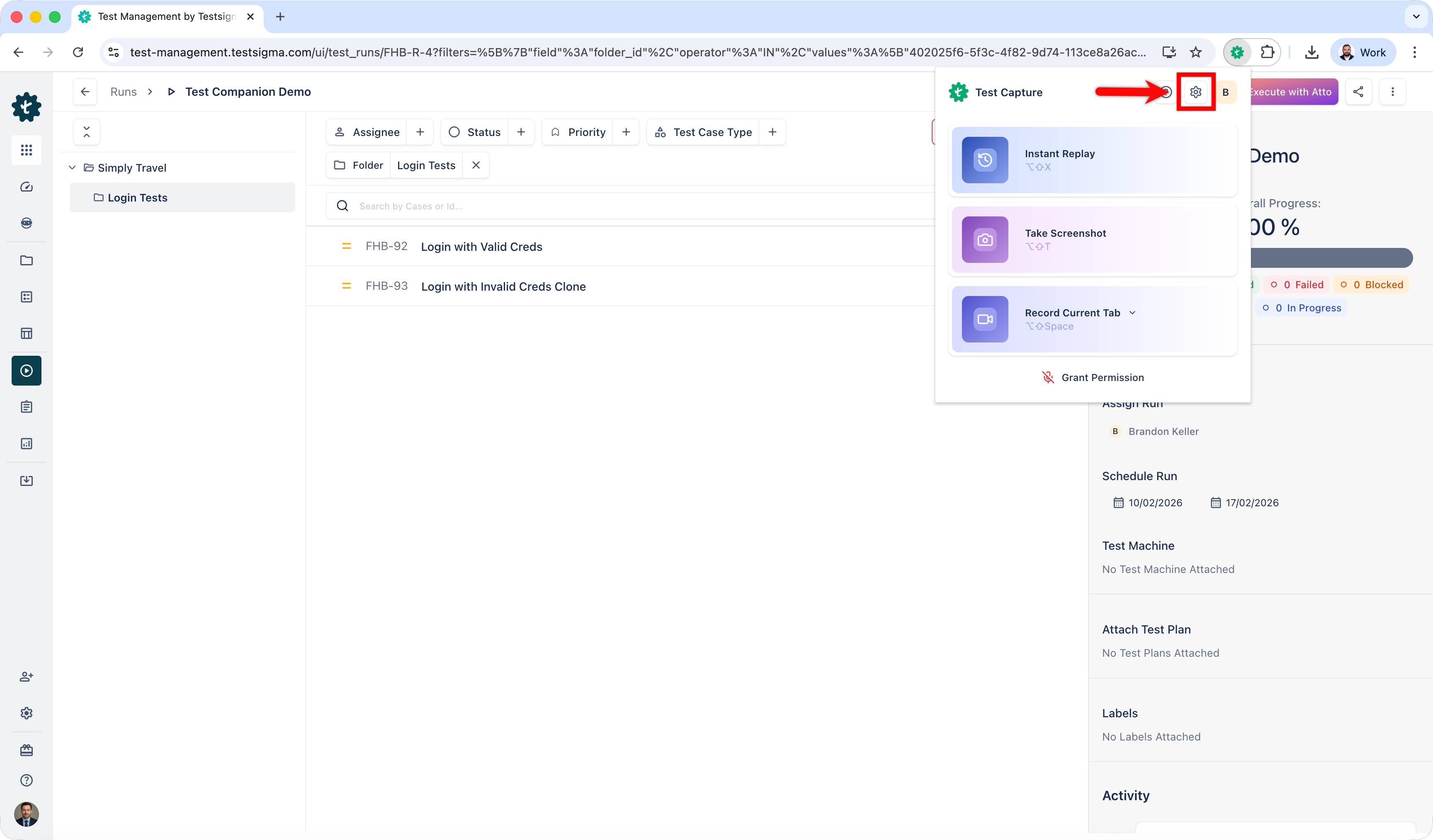Click the Instant Replay icon
Screen dimensions: 1433x840
(x=984, y=160)
